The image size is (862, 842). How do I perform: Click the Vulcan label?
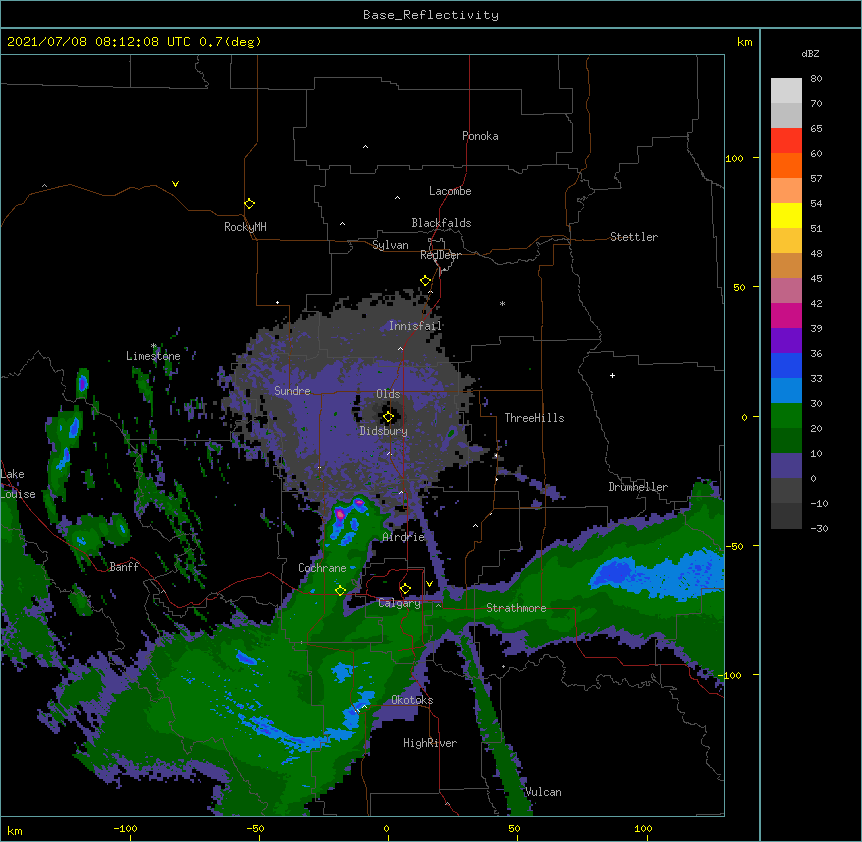point(543,792)
